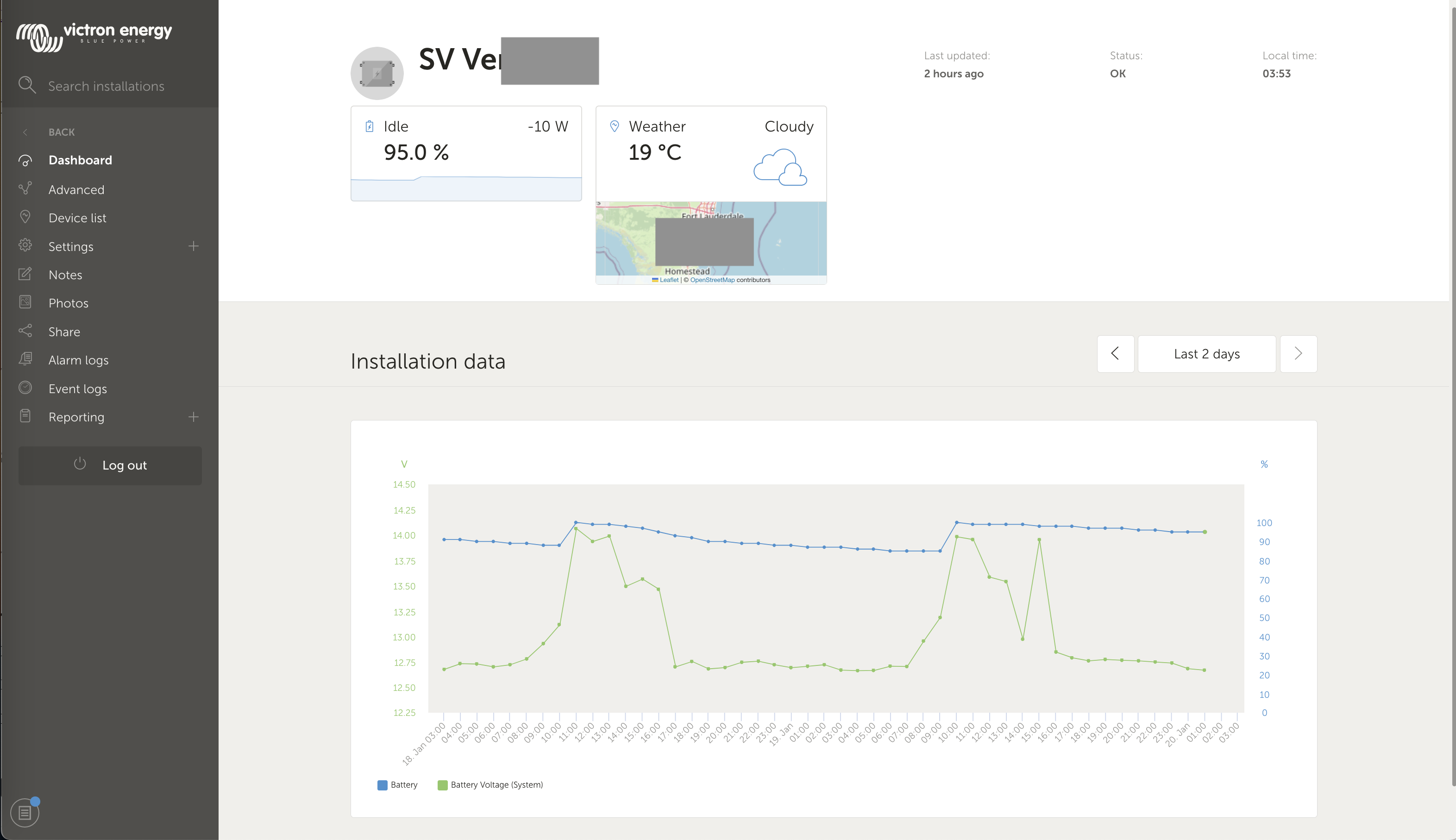Open the Last 2 days range selector
Image resolution: width=1456 pixels, height=840 pixels.
pos(1206,354)
